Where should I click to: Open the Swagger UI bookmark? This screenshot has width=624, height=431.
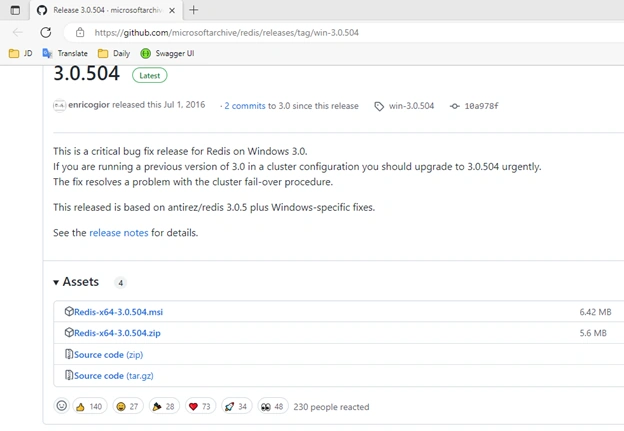pyautogui.click(x=168, y=53)
